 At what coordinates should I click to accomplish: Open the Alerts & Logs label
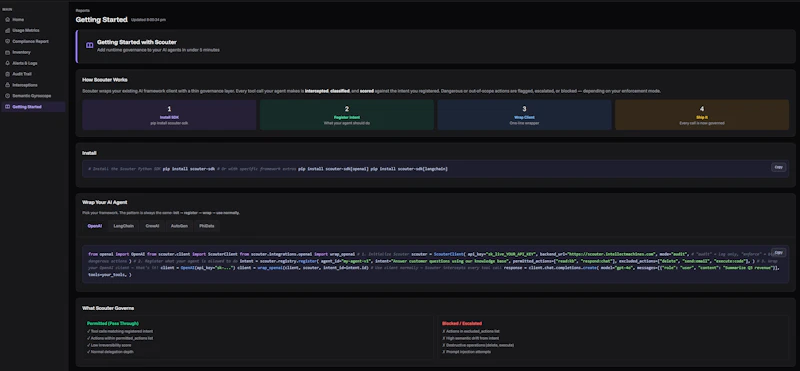[25, 63]
